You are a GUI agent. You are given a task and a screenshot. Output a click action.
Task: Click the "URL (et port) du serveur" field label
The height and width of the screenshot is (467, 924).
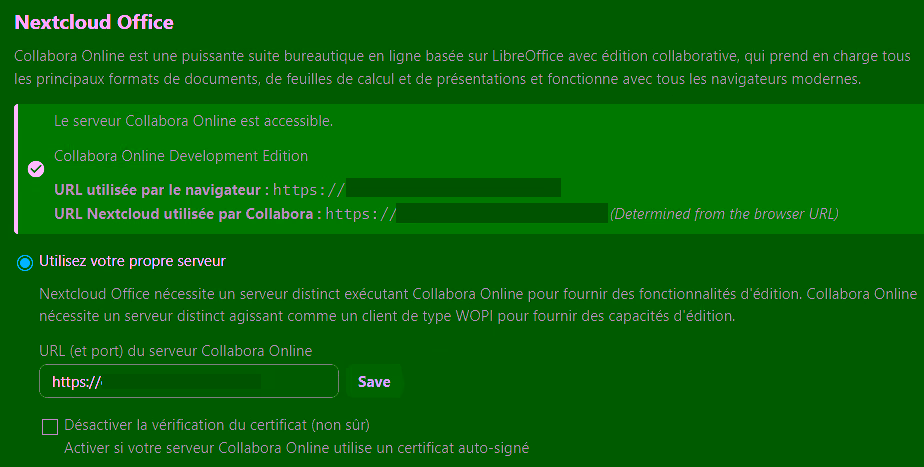176,350
